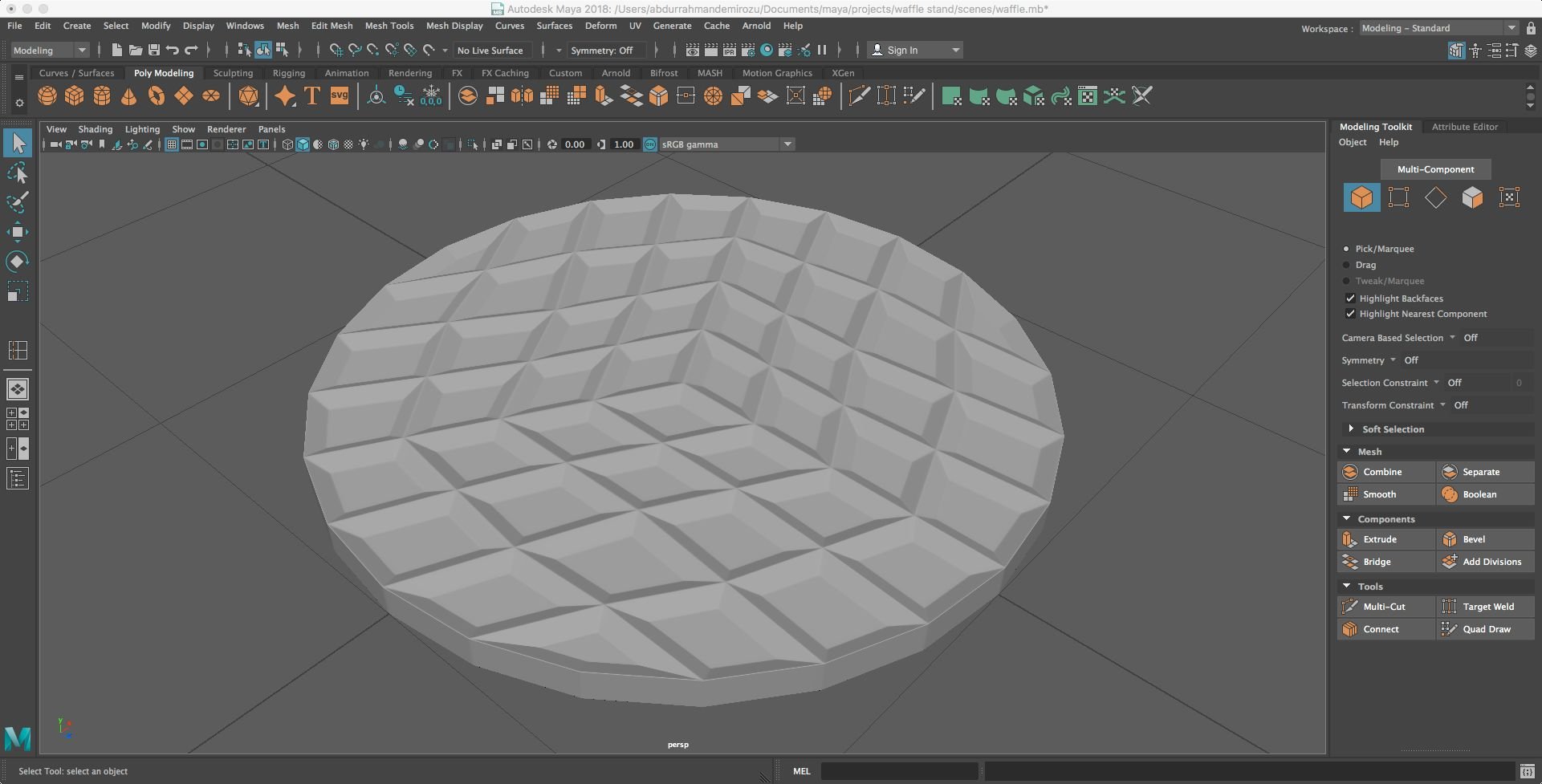1542x784 pixels.
Task: Toggle Highlight Backfaces checkbox
Action: tap(1350, 299)
